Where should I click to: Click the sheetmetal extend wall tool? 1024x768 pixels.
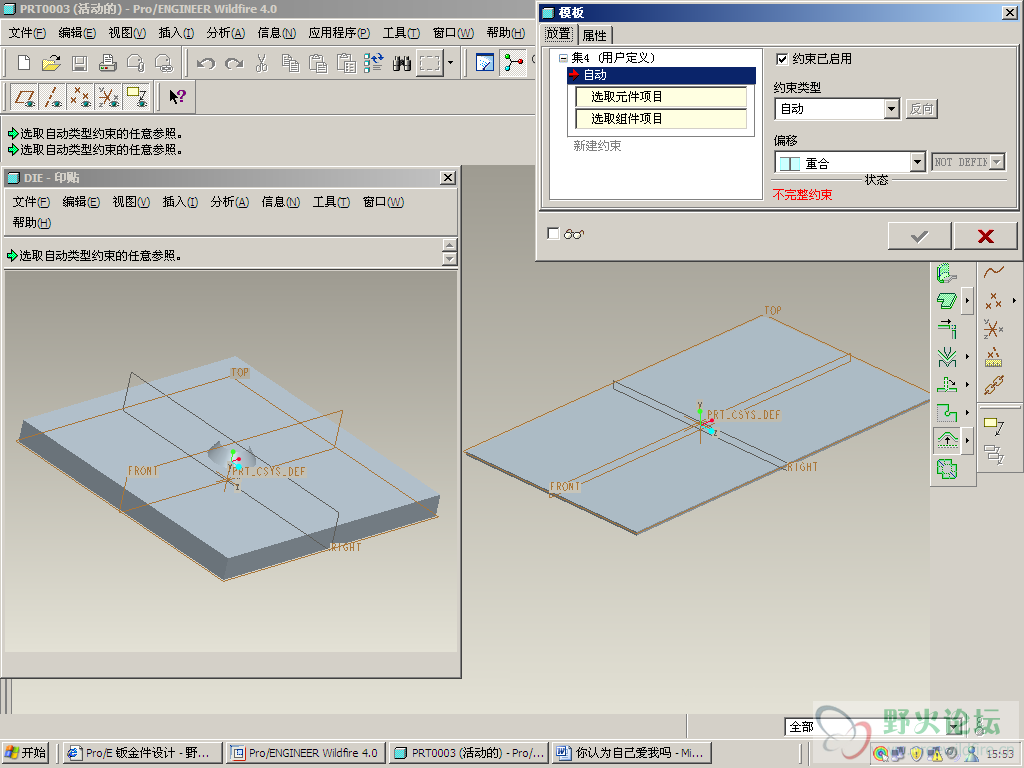click(x=947, y=328)
